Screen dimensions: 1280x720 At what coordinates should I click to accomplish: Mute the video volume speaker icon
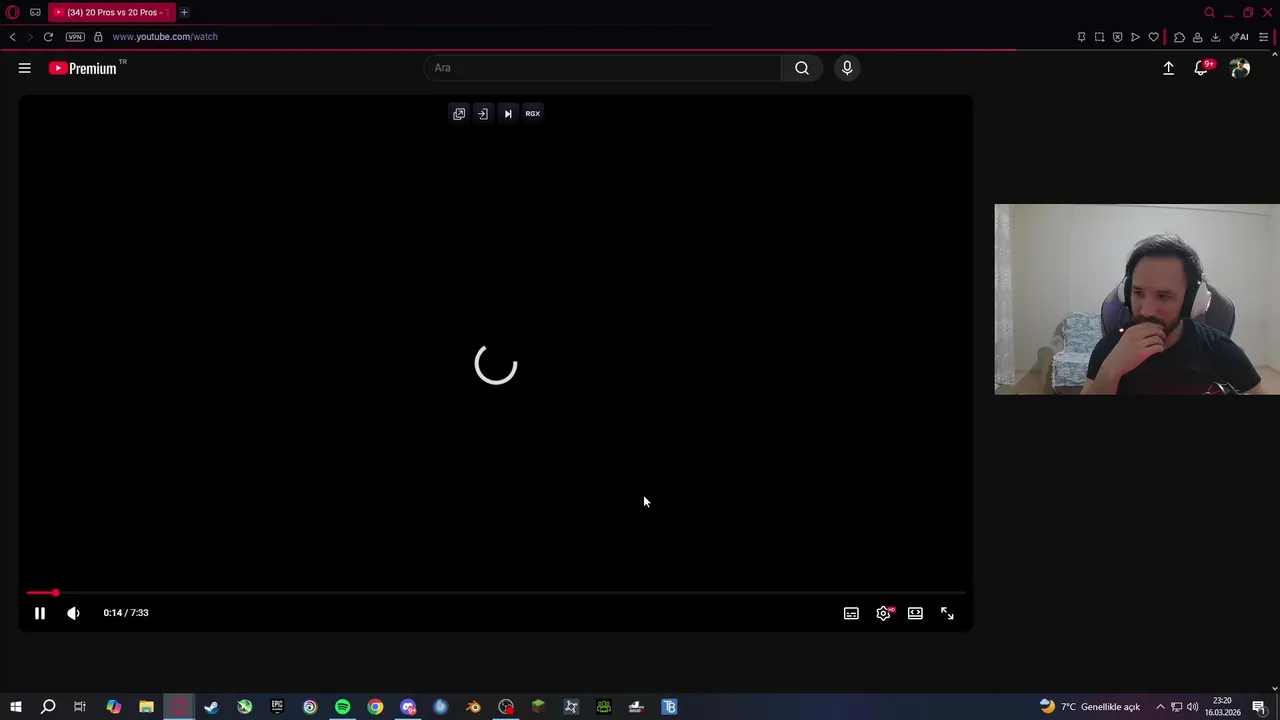click(x=73, y=613)
